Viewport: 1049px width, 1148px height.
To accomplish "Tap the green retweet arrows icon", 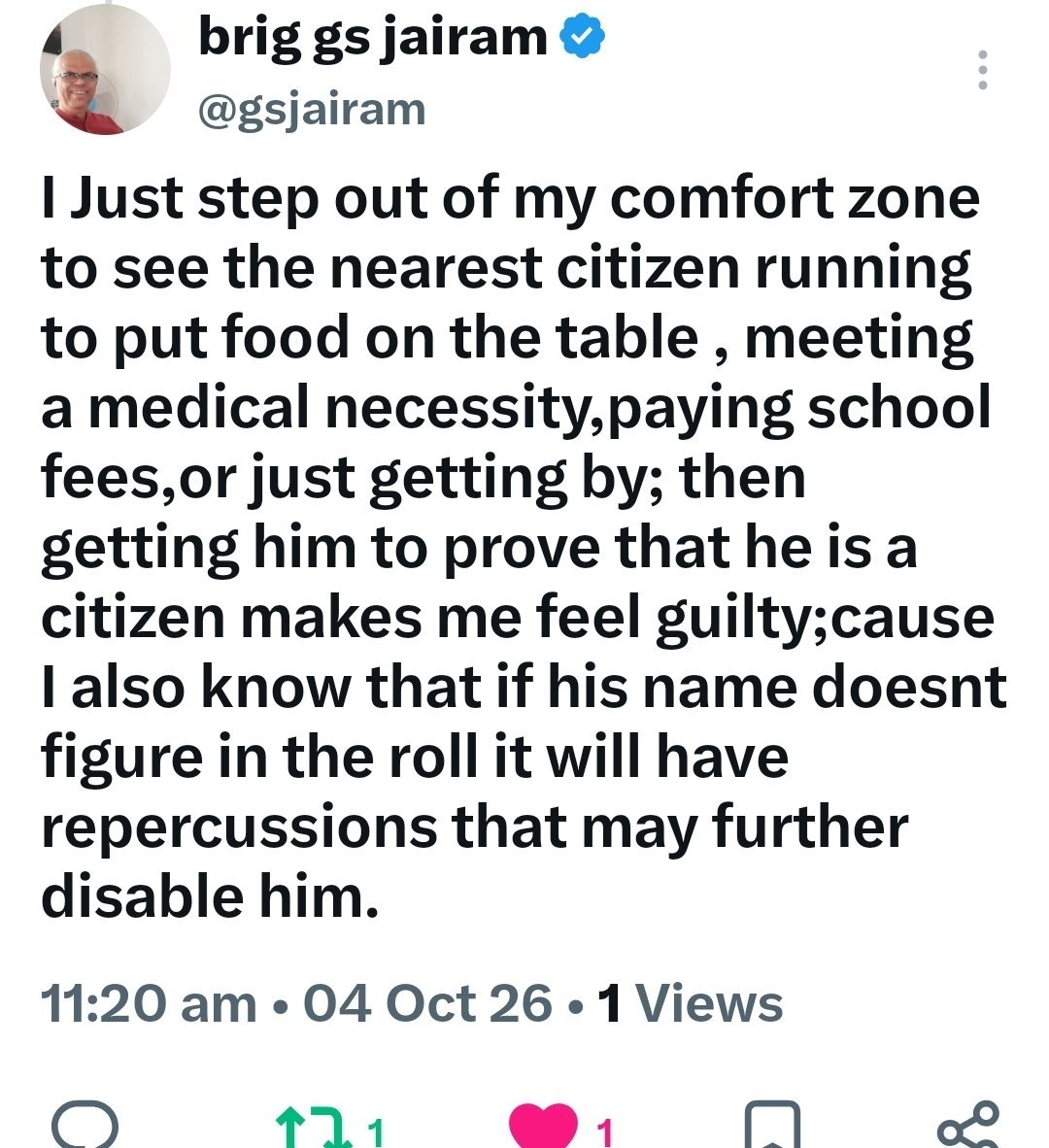I will 314,1129.
